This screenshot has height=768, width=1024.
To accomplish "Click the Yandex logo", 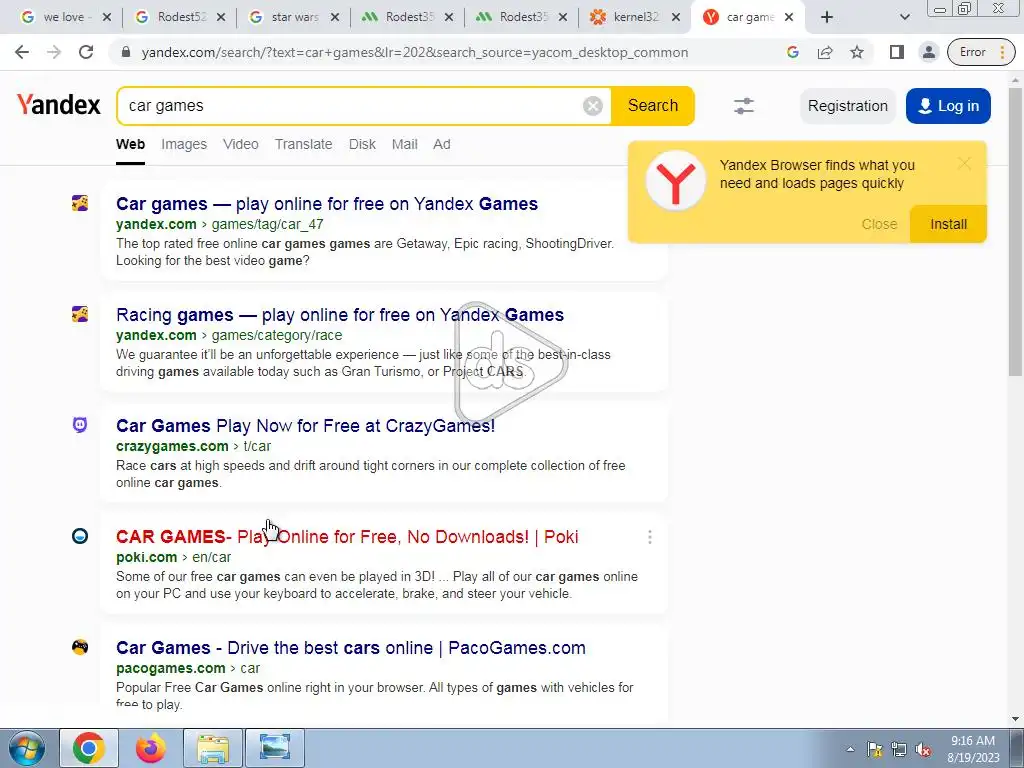I will coord(59,104).
